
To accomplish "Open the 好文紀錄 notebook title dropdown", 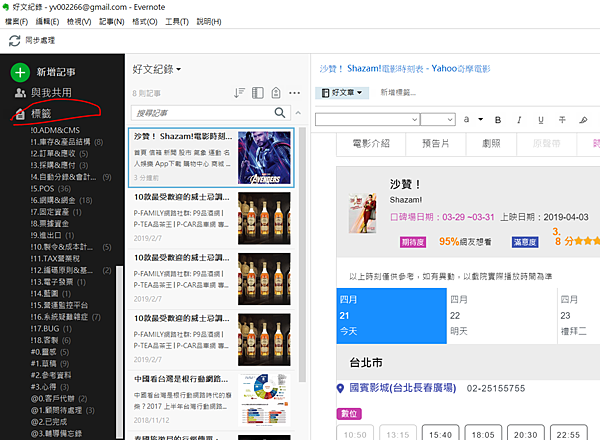I will [157, 69].
